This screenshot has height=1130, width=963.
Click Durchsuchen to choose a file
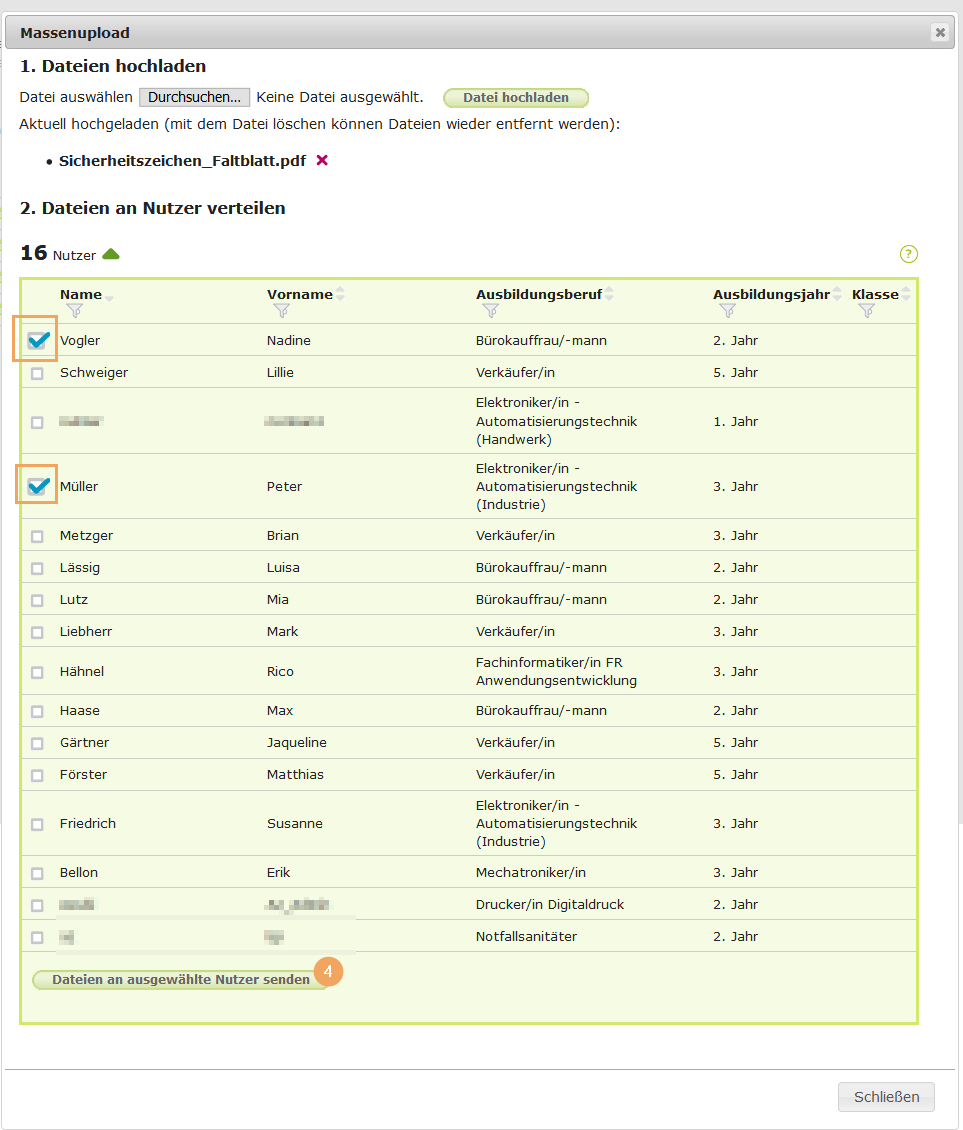pos(194,97)
